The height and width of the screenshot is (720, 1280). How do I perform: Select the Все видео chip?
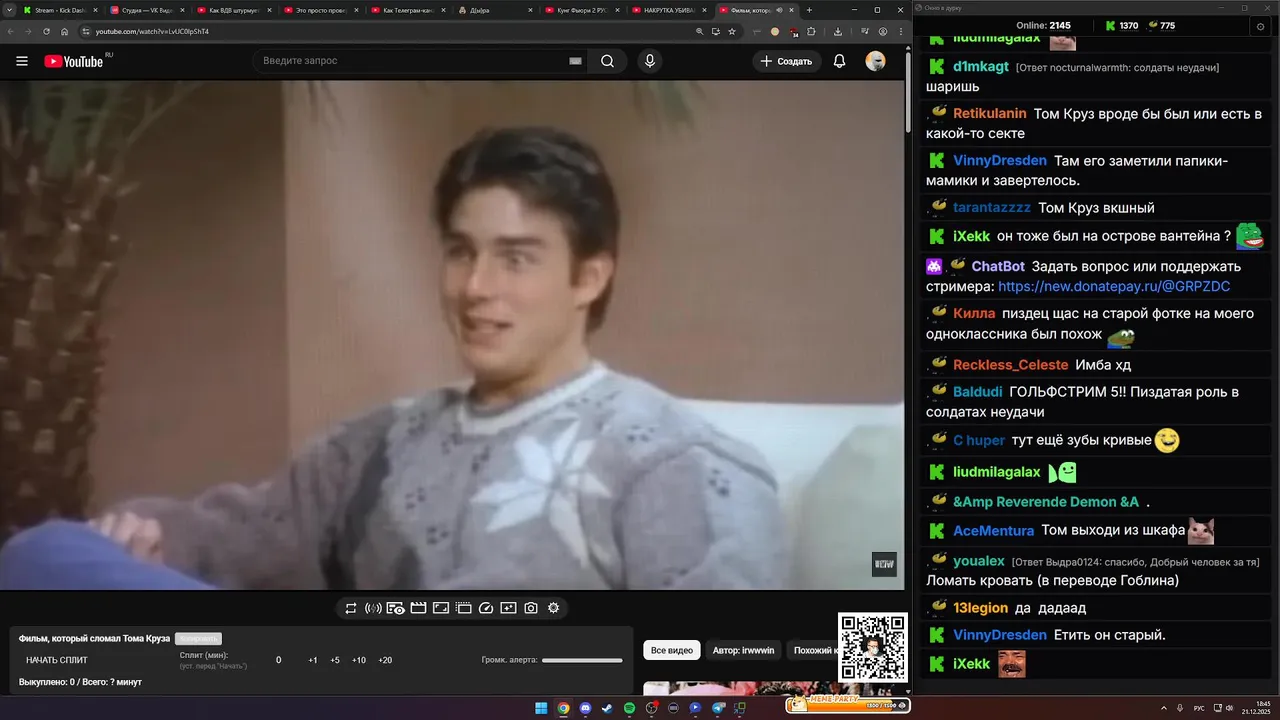[x=672, y=650]
